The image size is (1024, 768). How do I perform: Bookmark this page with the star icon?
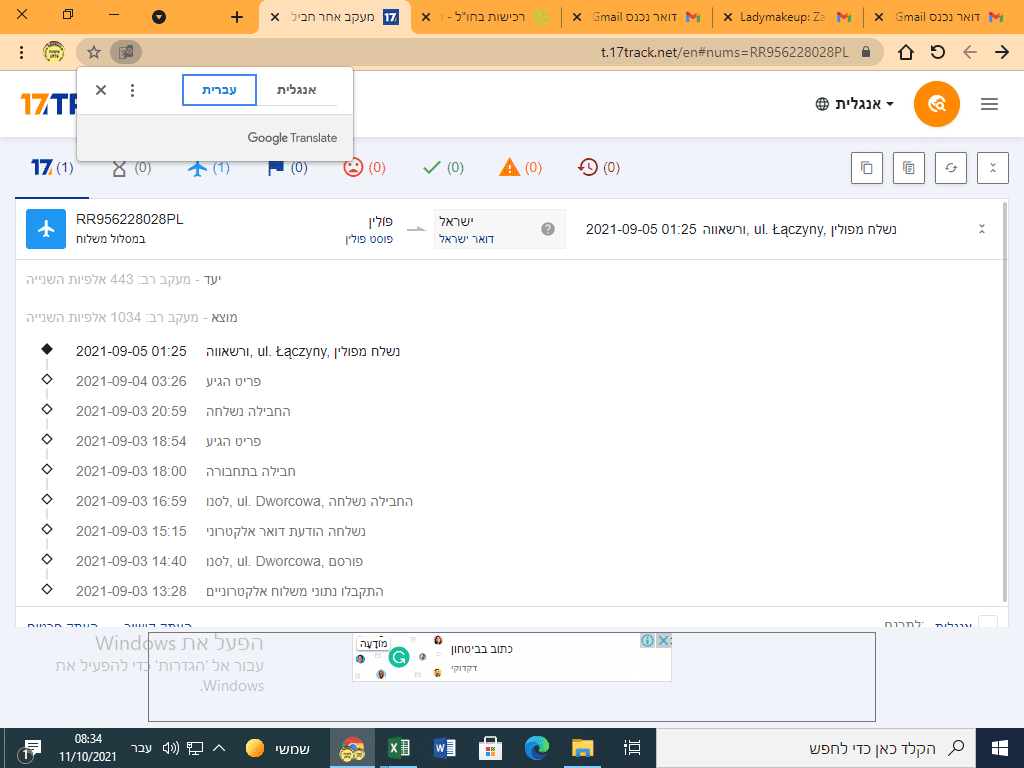[94, 52]
